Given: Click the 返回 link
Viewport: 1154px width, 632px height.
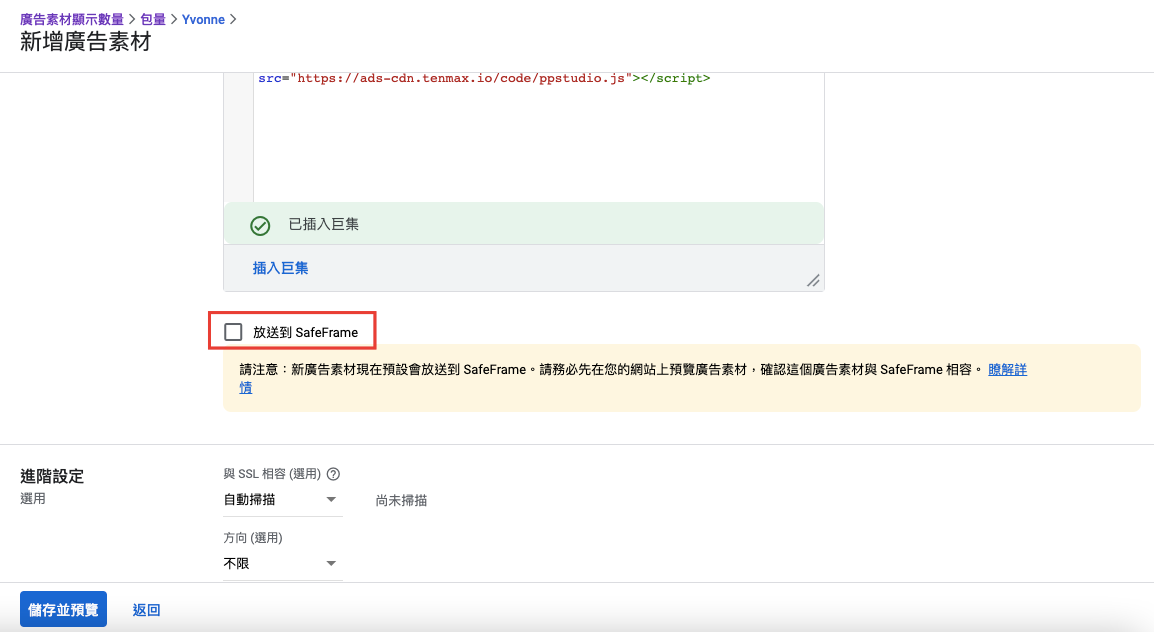Looking at the screenshot, I should [x=146, y=610].
